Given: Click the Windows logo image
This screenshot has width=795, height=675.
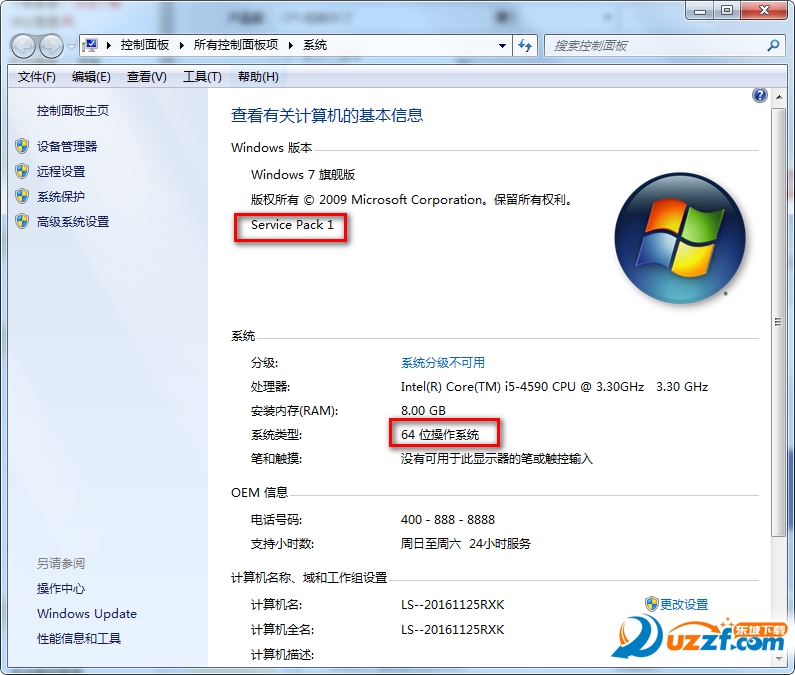Looking at the screenshot, I should 680,238.
